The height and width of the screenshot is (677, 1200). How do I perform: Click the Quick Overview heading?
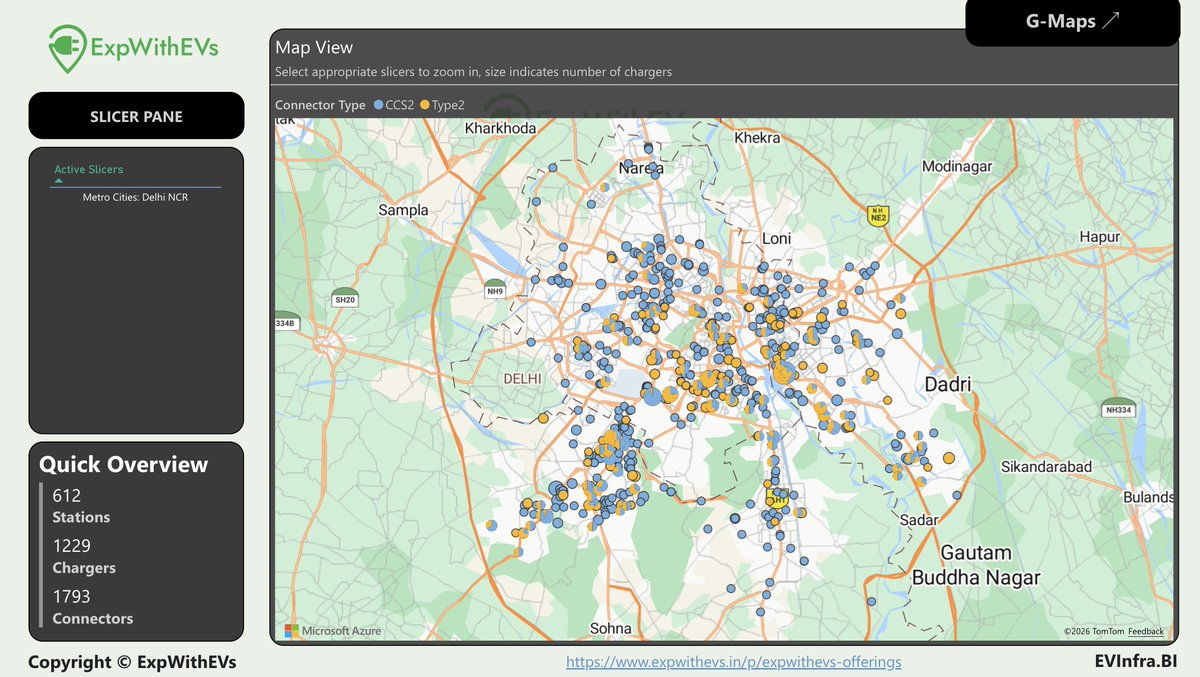tap(124, 464)
